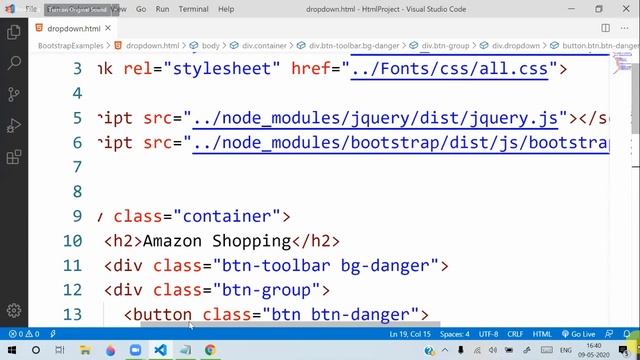Click btn btn-danger class value on line 13
Screen dimensions: 640x360
pyautogui.click(x=340, y=315)
